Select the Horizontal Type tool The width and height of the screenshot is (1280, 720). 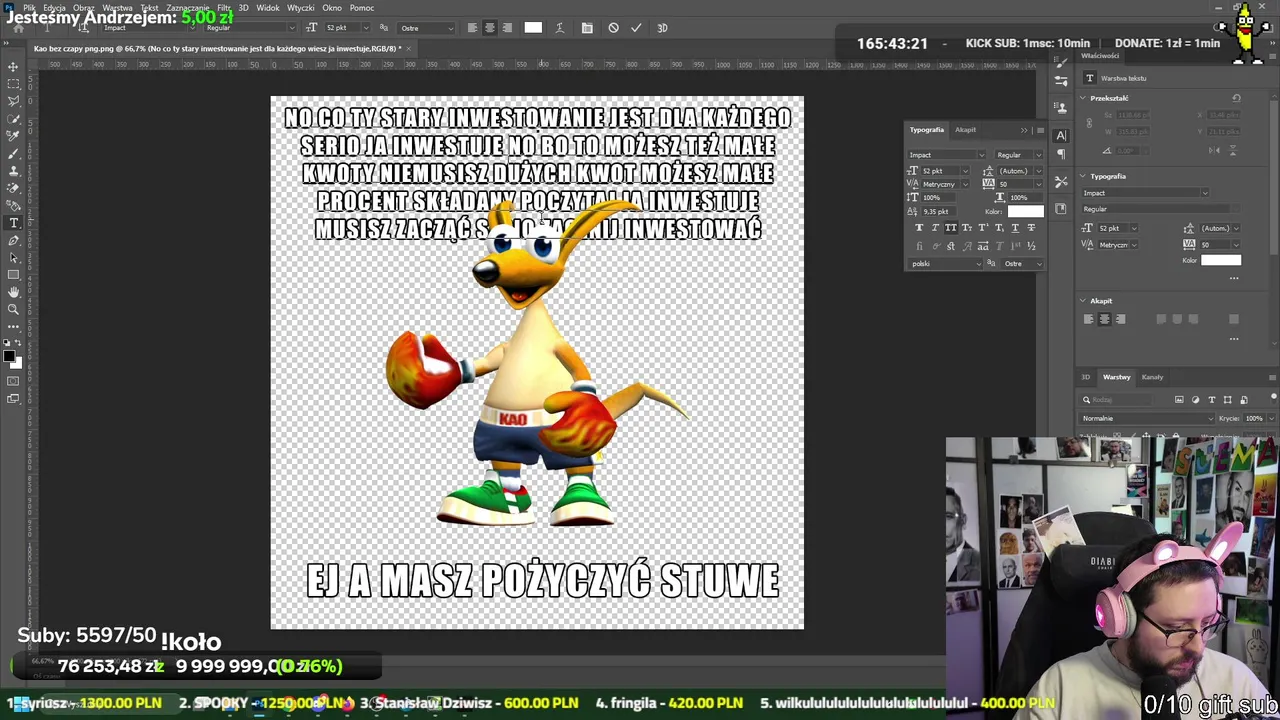(x=13, y=222)
